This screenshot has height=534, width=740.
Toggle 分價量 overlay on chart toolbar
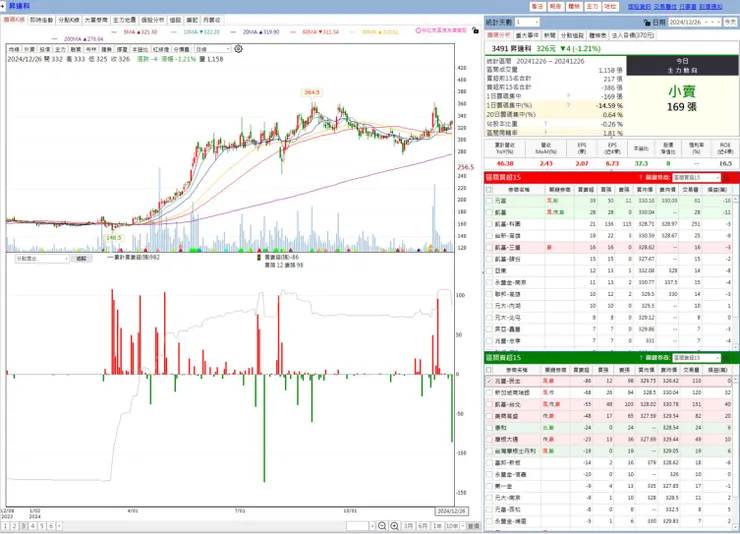(x=181, y=49)
